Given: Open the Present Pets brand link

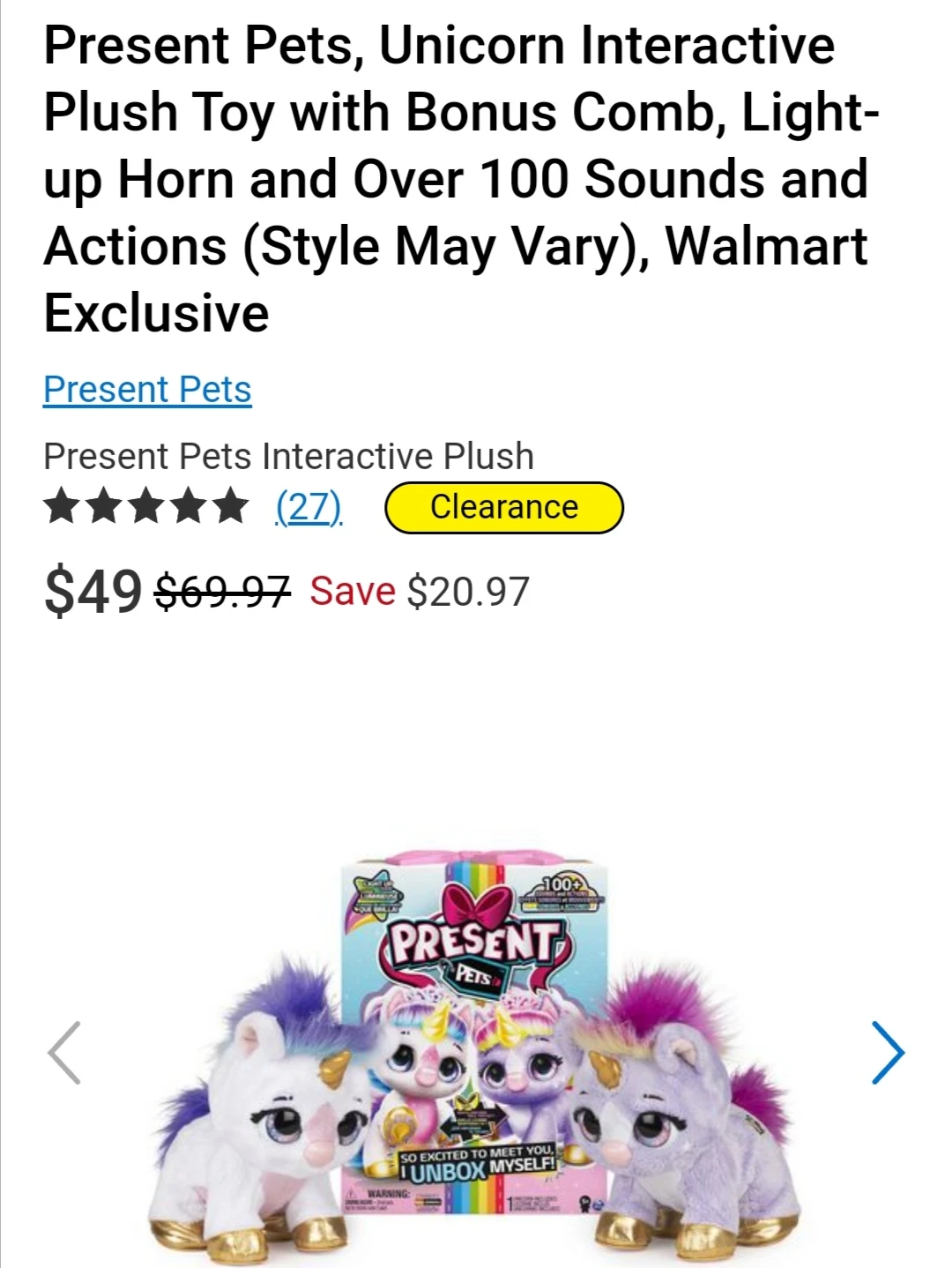Looking at the screenshot, I should click(x=147, y=389).
